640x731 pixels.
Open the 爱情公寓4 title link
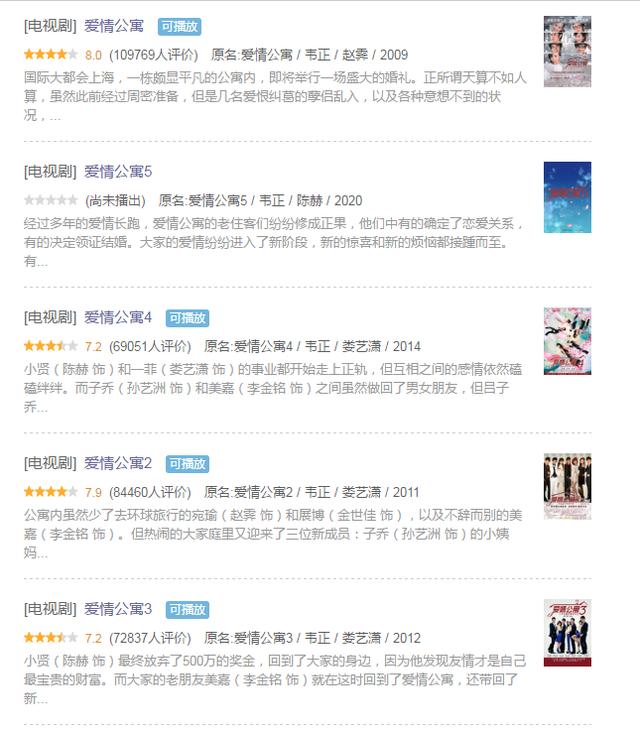[118, 317]
